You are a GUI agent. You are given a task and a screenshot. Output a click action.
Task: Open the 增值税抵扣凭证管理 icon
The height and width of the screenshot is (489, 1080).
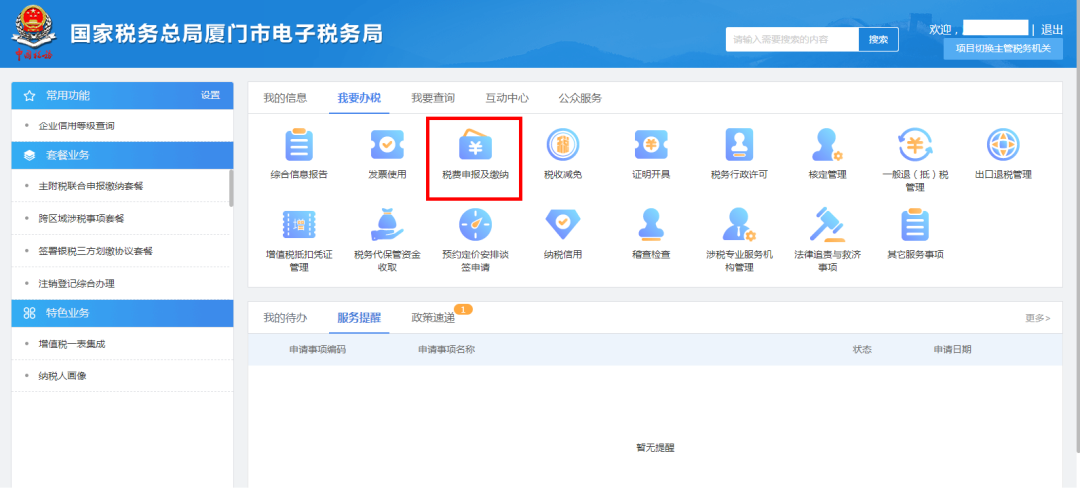(299, 225)
